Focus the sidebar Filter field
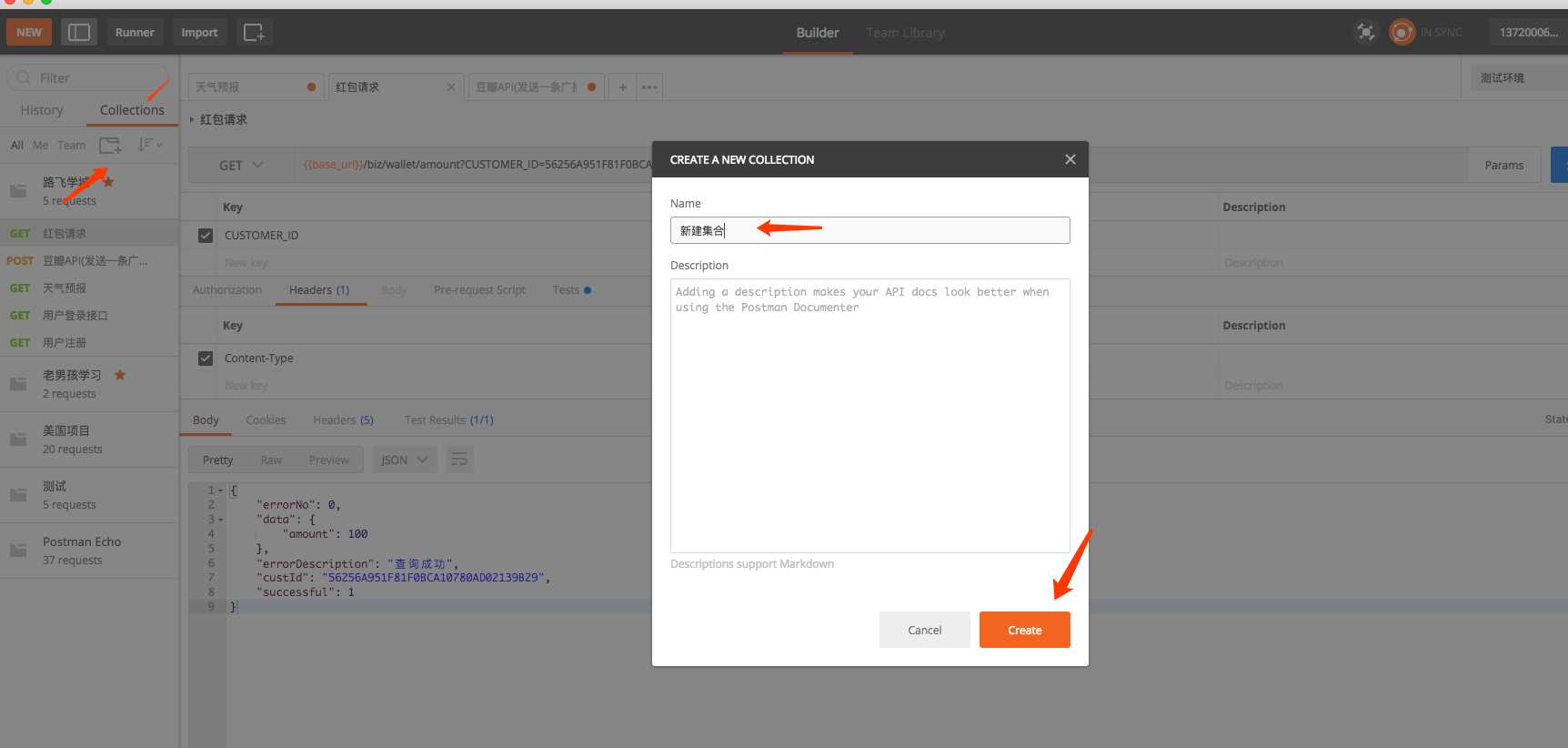This screenshot has width=1568, height=748. click(88, 77)
